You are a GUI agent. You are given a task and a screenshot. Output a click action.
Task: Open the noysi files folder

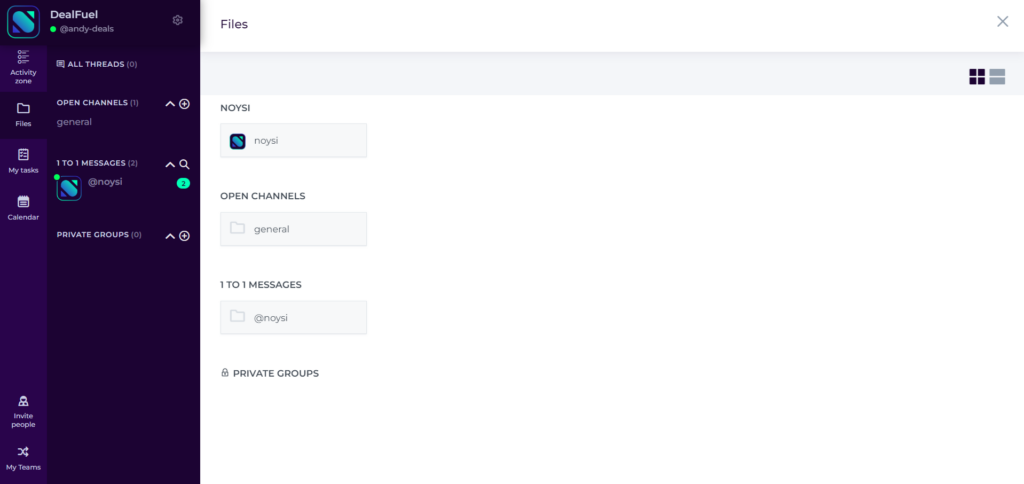pyautogui.click(x=293, y=140)
